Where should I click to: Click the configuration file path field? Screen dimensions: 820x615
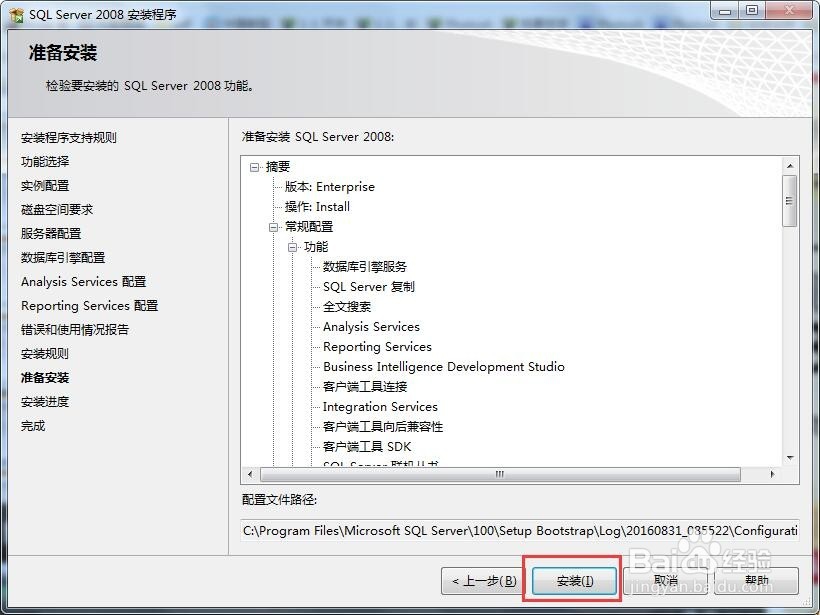coord(520,531)
